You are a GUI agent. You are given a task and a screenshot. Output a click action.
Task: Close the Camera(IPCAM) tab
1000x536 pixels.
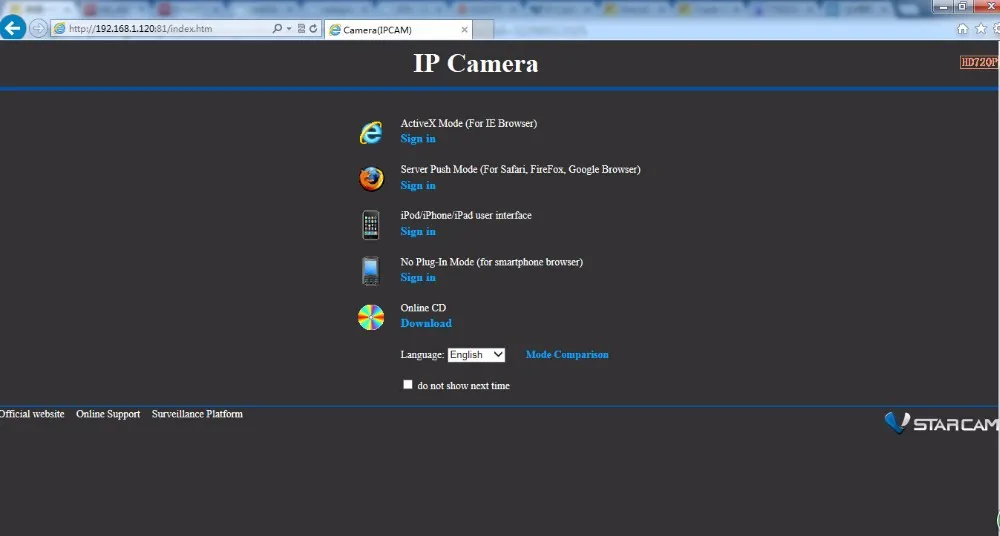click(x=464, y=30)
